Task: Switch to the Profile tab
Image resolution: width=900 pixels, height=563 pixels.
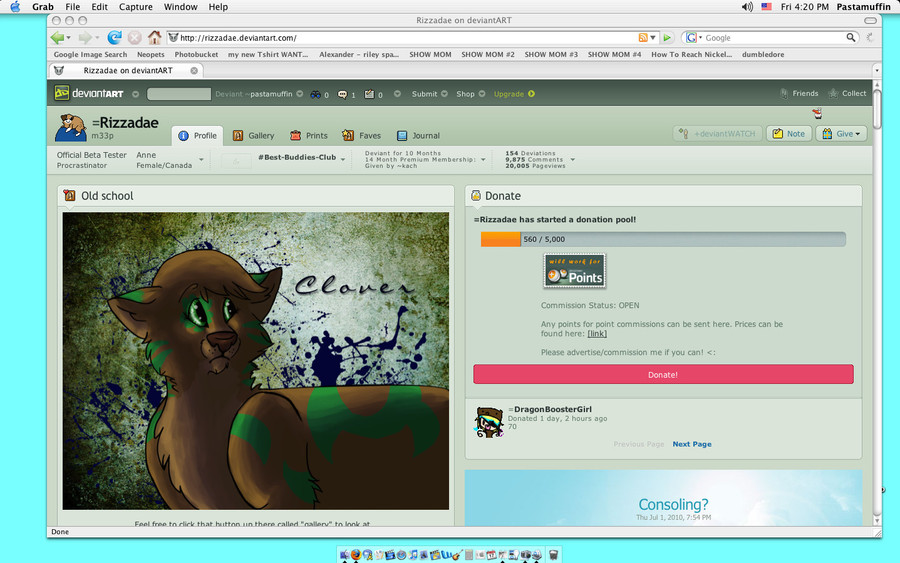Action: click(197, 135)
